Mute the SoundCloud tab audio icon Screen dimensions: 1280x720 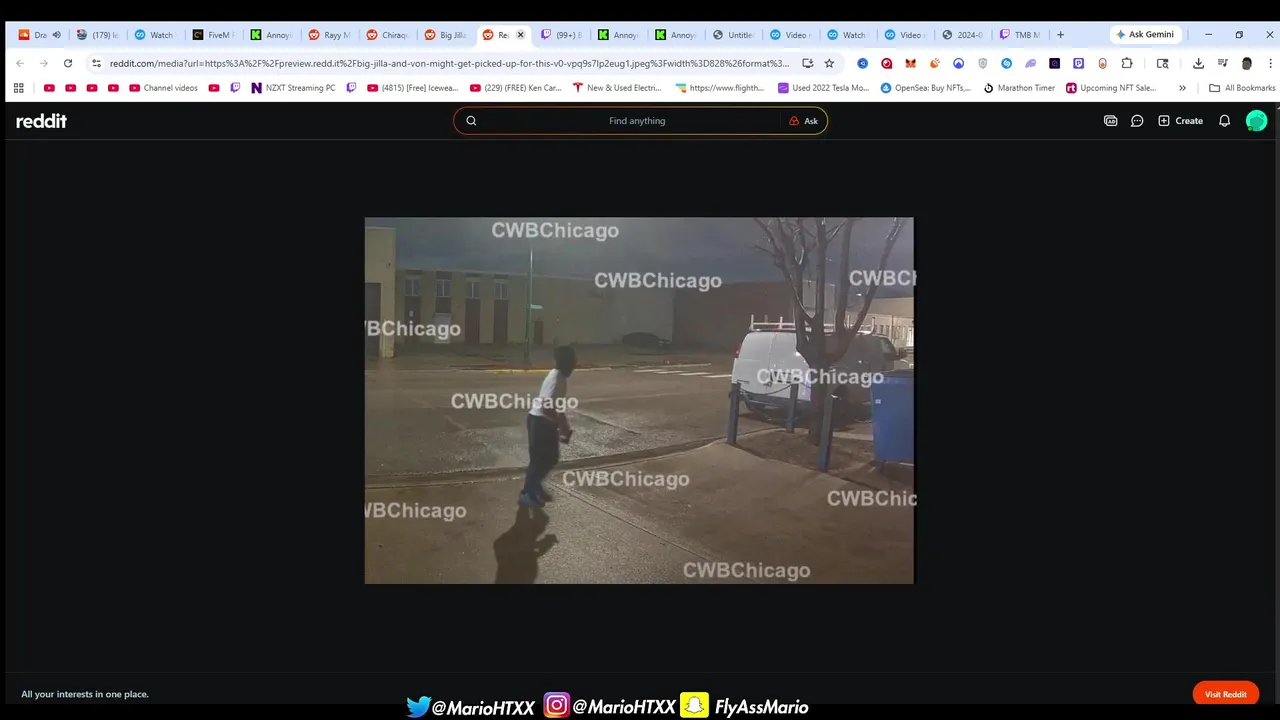56,35
